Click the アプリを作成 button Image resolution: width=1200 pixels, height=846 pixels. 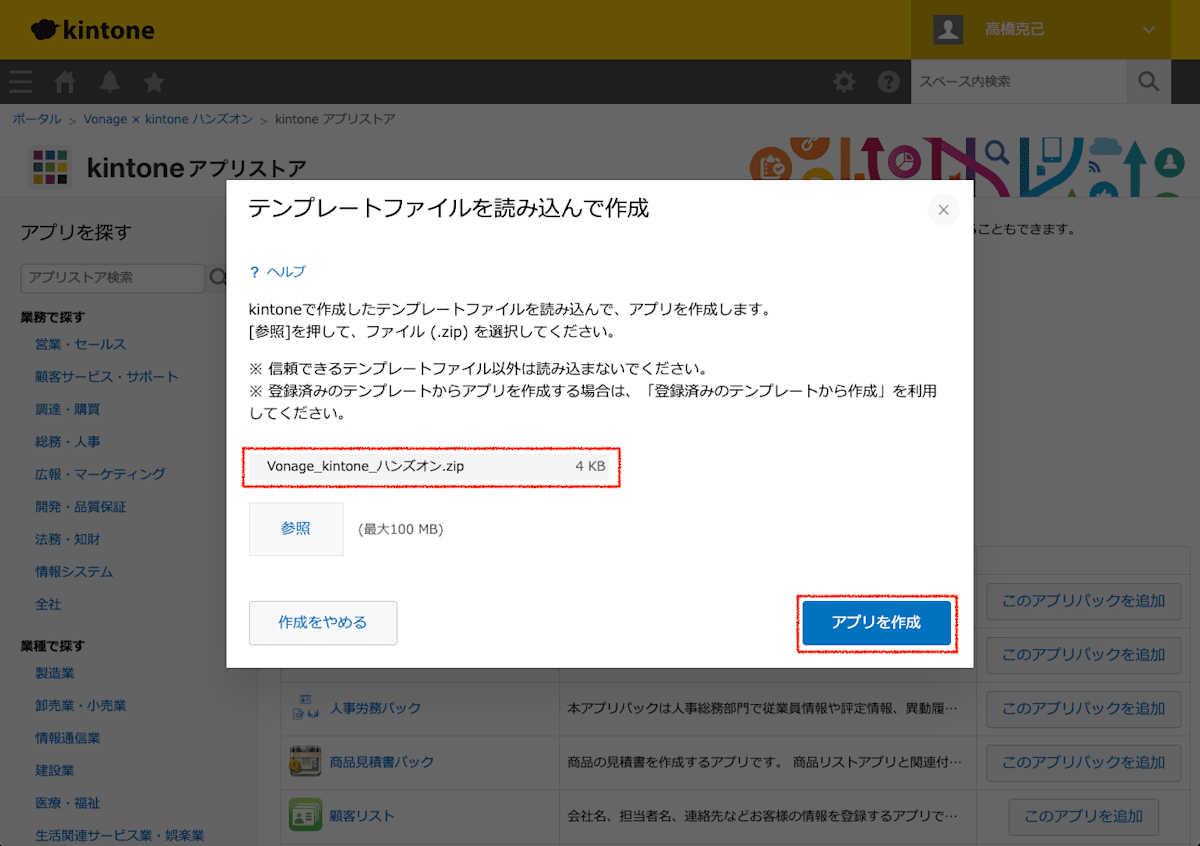point(876,623)
